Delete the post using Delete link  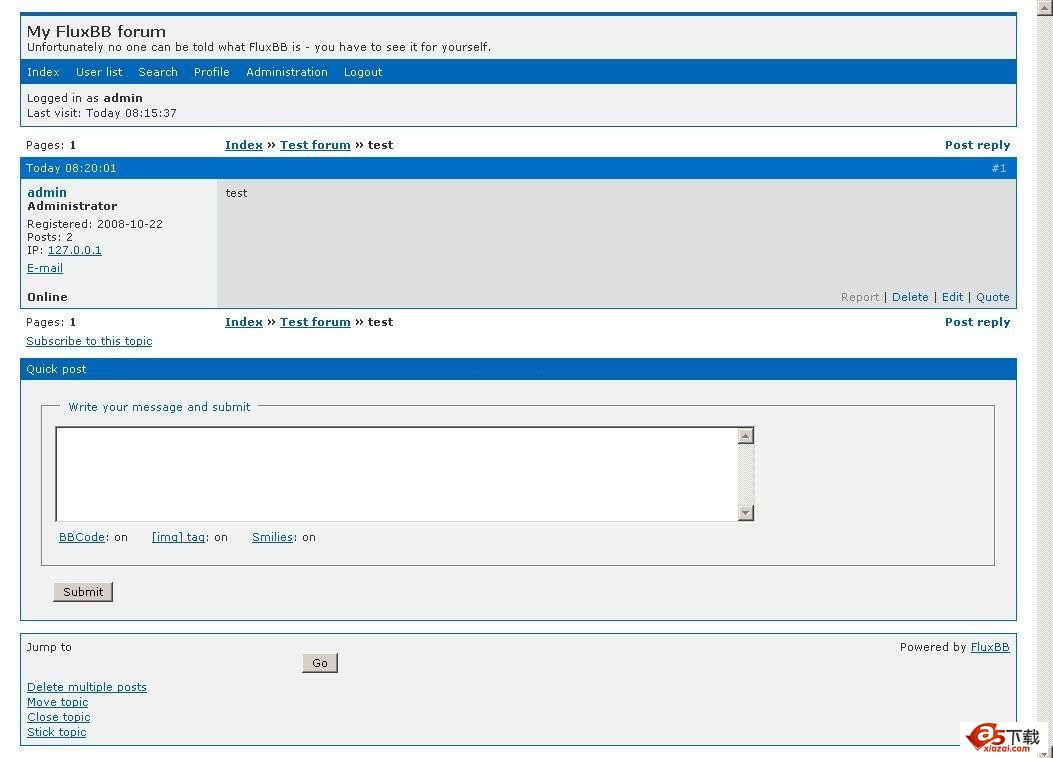[x=910, y=297]
